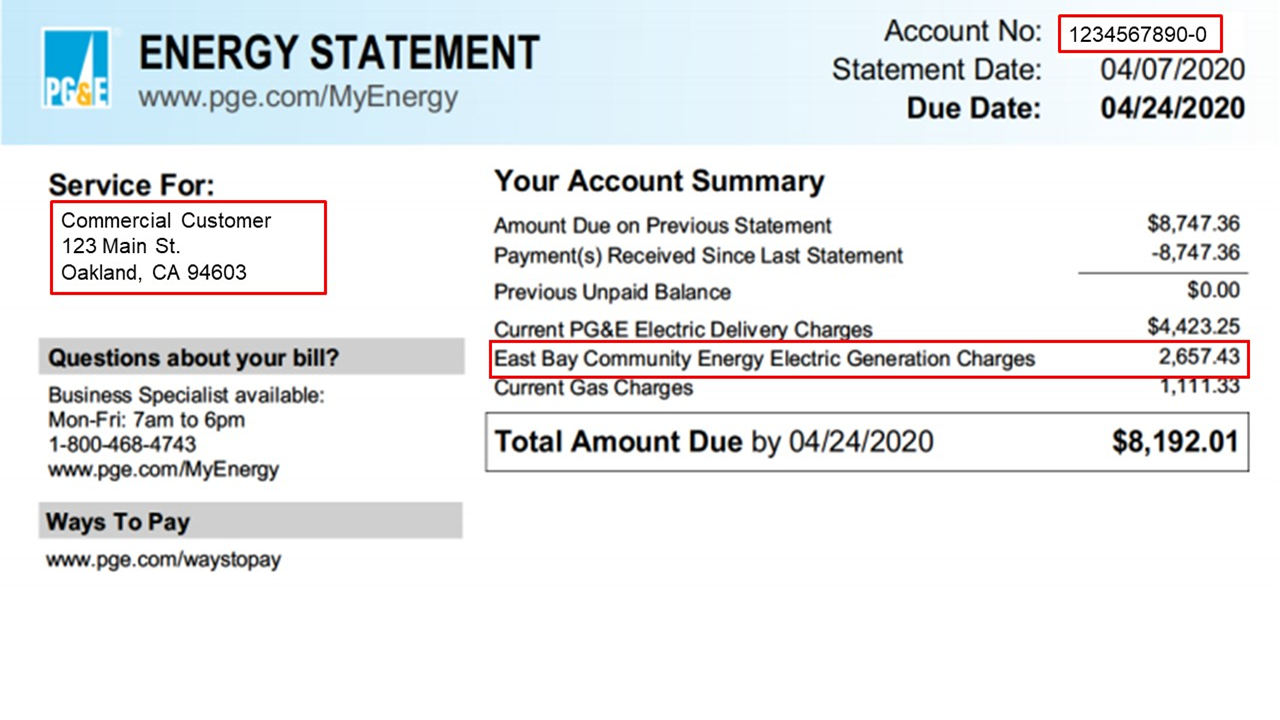Select the Due Date 04/24/2020 value
The image size is (1280, 720).
1172,108
